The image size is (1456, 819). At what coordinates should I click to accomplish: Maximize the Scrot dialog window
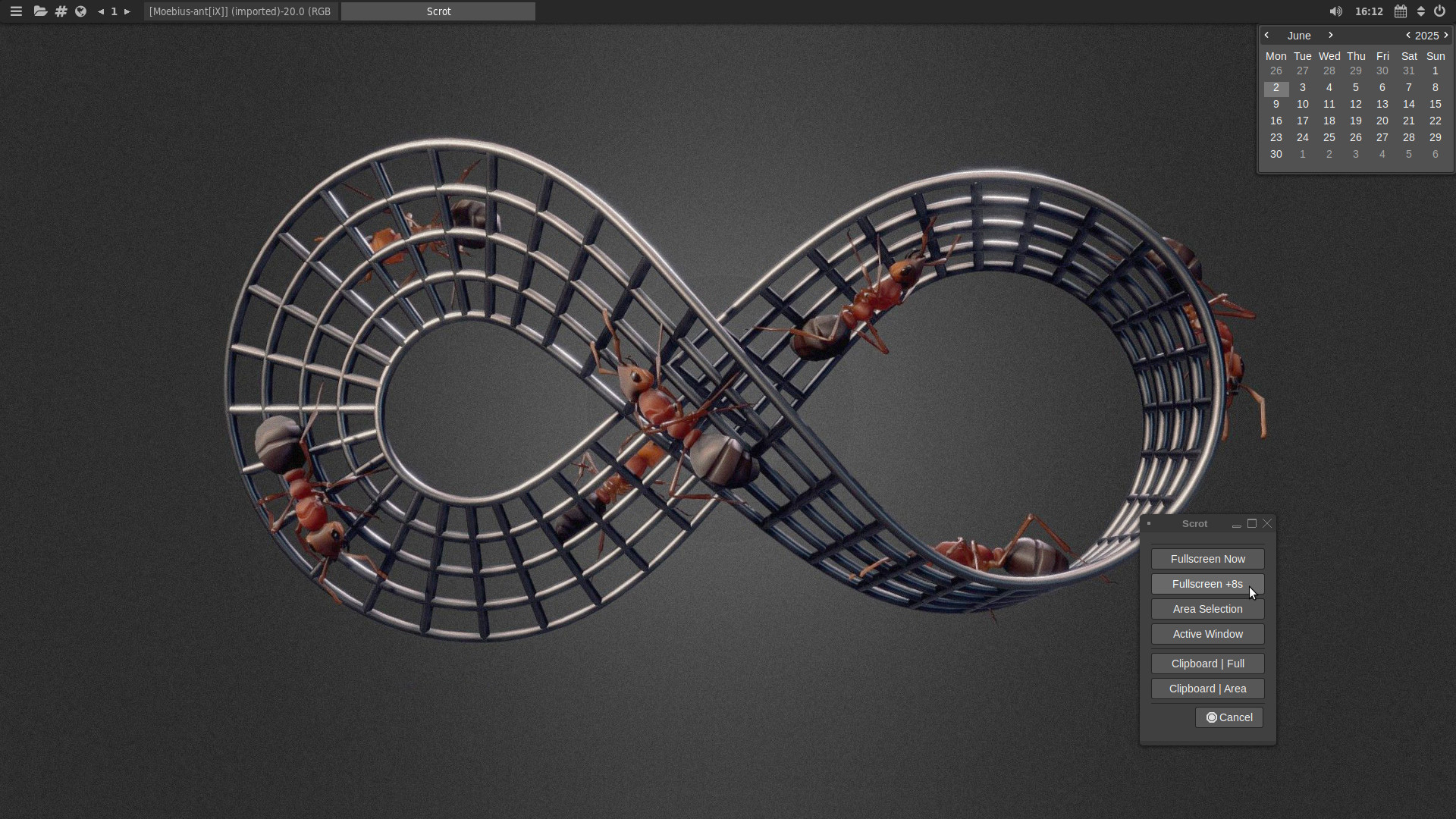pyautogui.click(x=1252, y=523)
